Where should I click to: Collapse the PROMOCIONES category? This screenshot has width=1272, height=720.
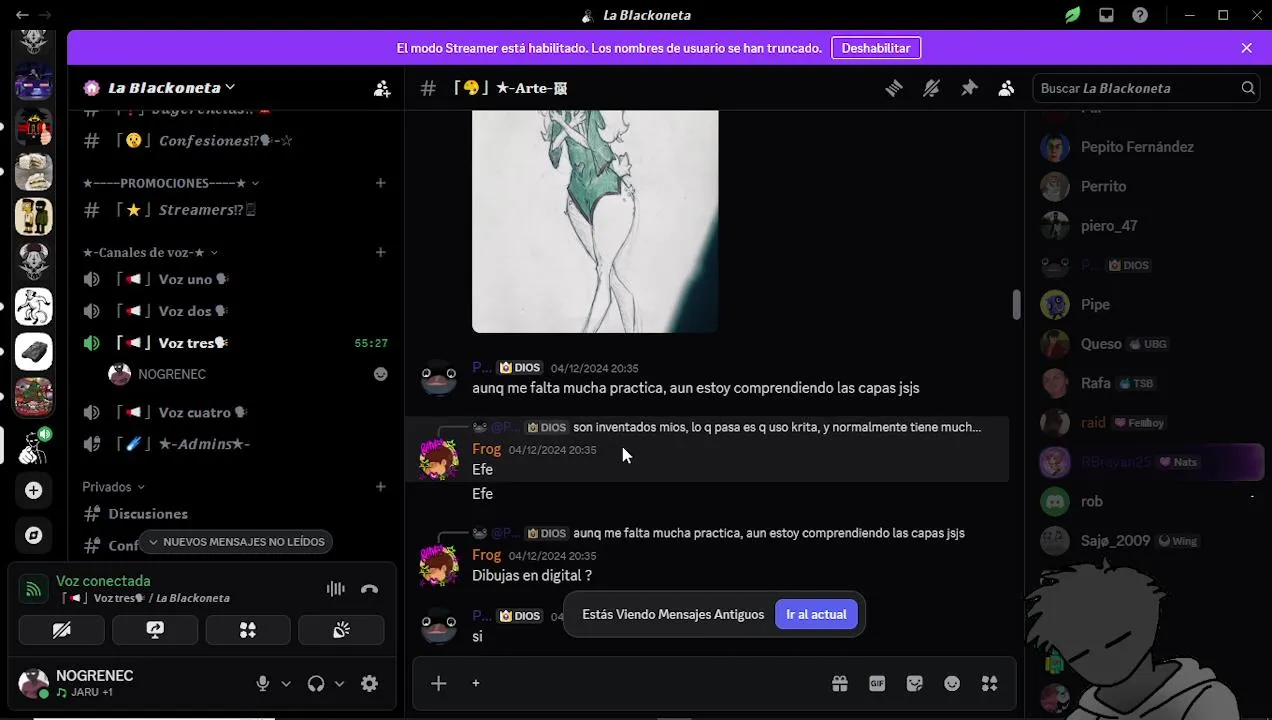pyautogui.click(x=171, y=183)
